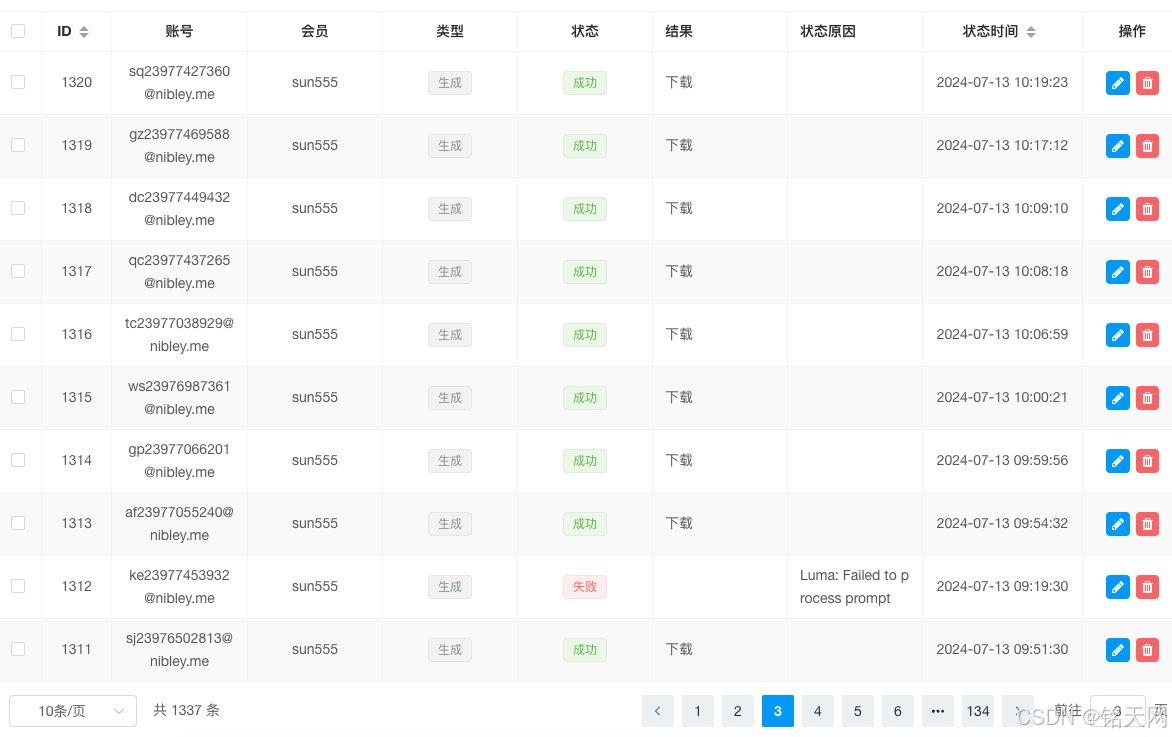Click the edit pencil icon for ID 1320
Viewport: 1172px width, 737px height.
[x=1117, y=83]
